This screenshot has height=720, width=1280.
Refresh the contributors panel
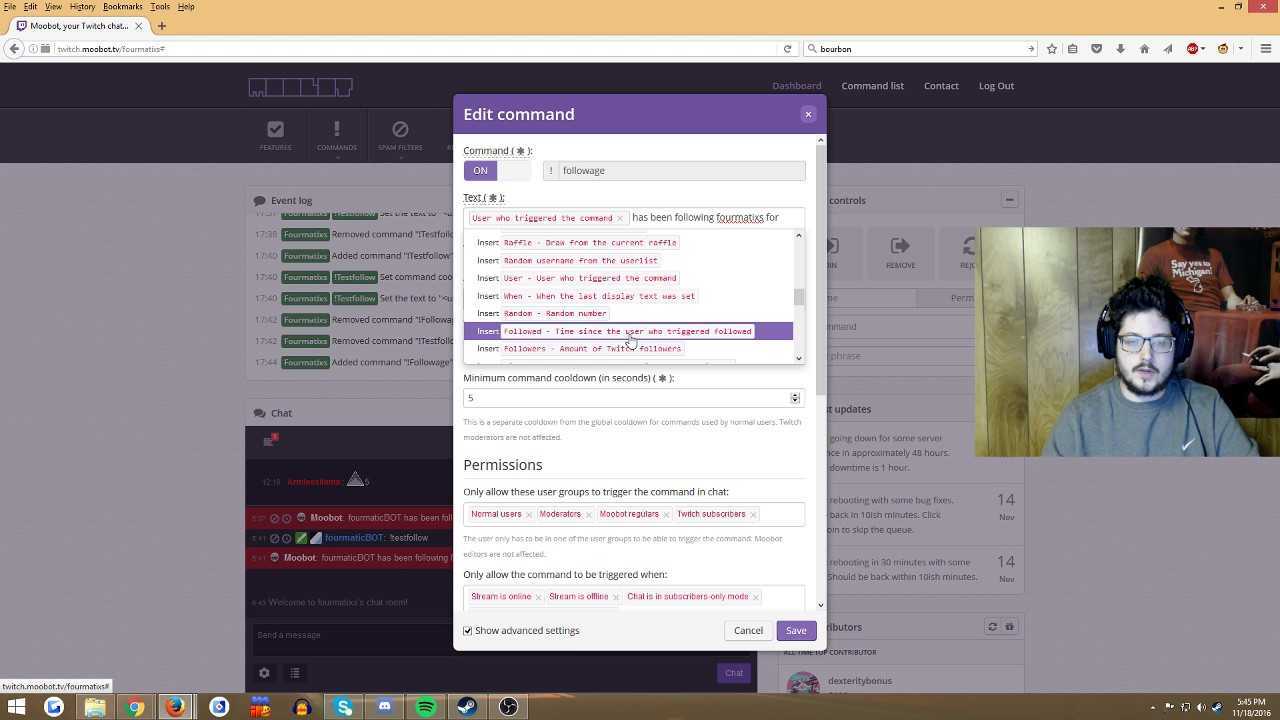point(992,627)
